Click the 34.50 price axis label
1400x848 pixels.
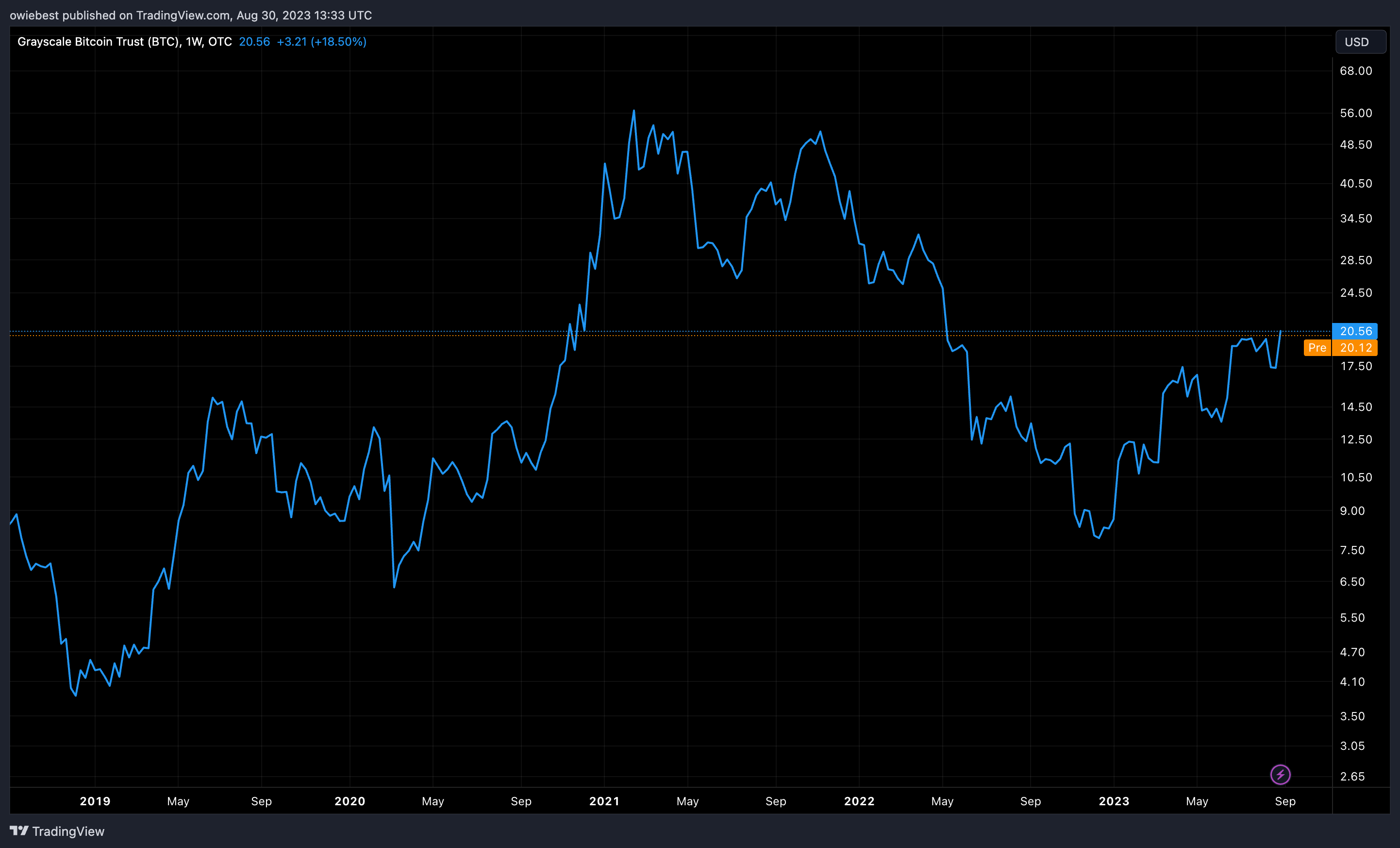1356,218
